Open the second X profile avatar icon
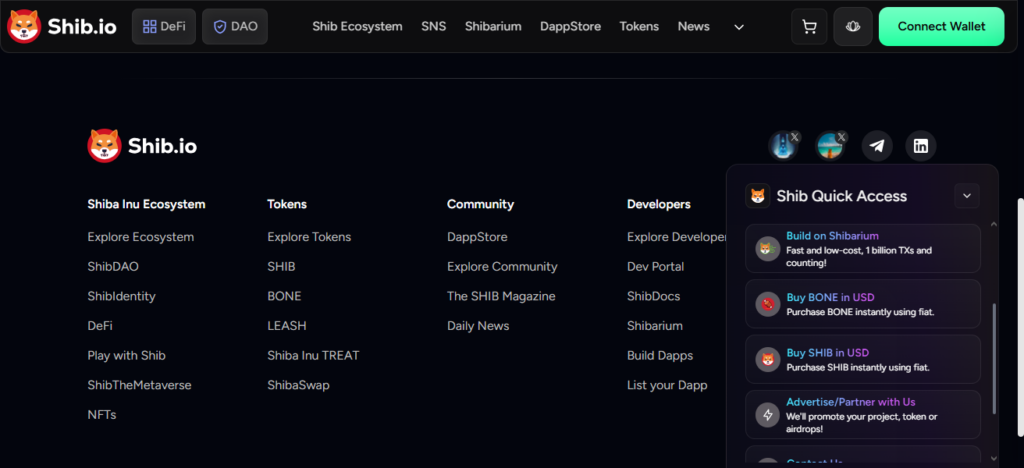 [830, 146]
